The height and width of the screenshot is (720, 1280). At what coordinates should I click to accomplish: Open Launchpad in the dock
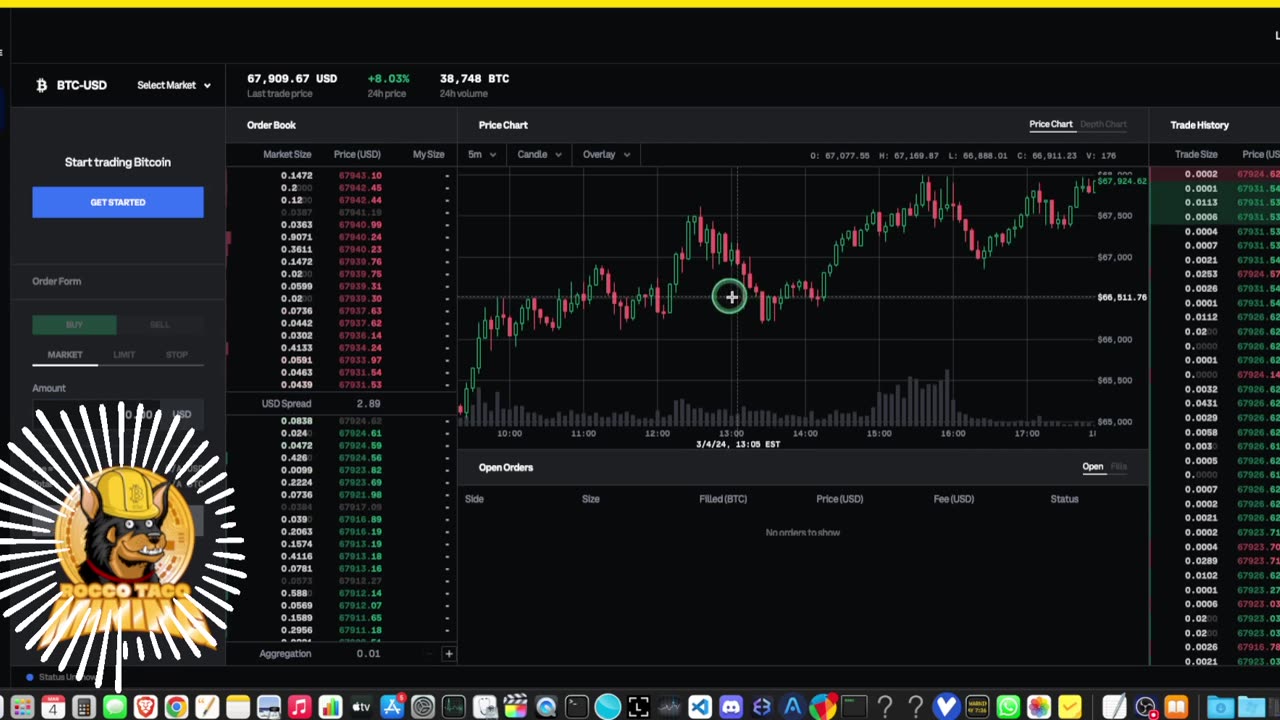coord(22,707)
